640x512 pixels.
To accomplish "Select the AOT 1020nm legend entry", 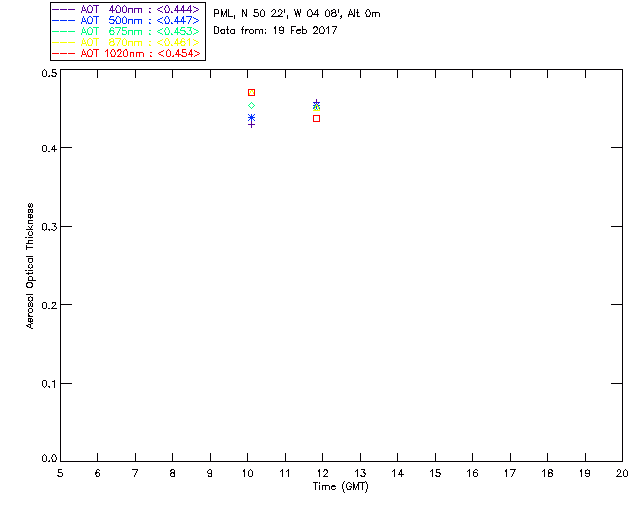I will (126, 53).
